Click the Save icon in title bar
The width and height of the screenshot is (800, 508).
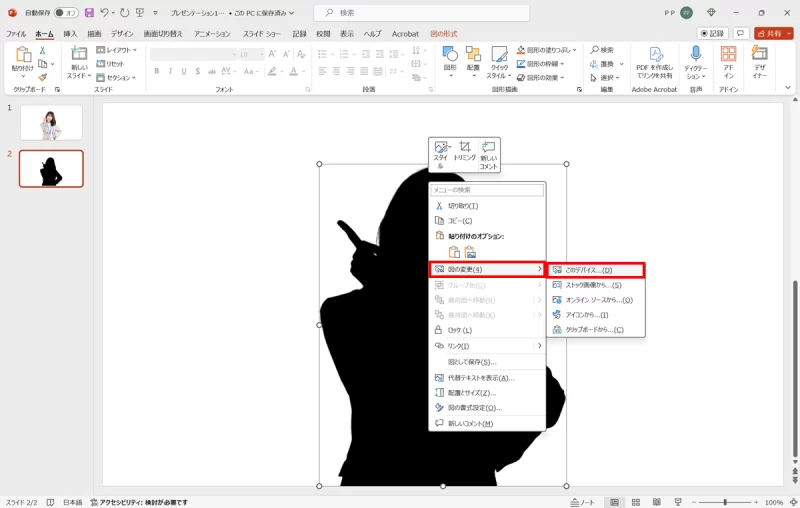tap(89, 12)
